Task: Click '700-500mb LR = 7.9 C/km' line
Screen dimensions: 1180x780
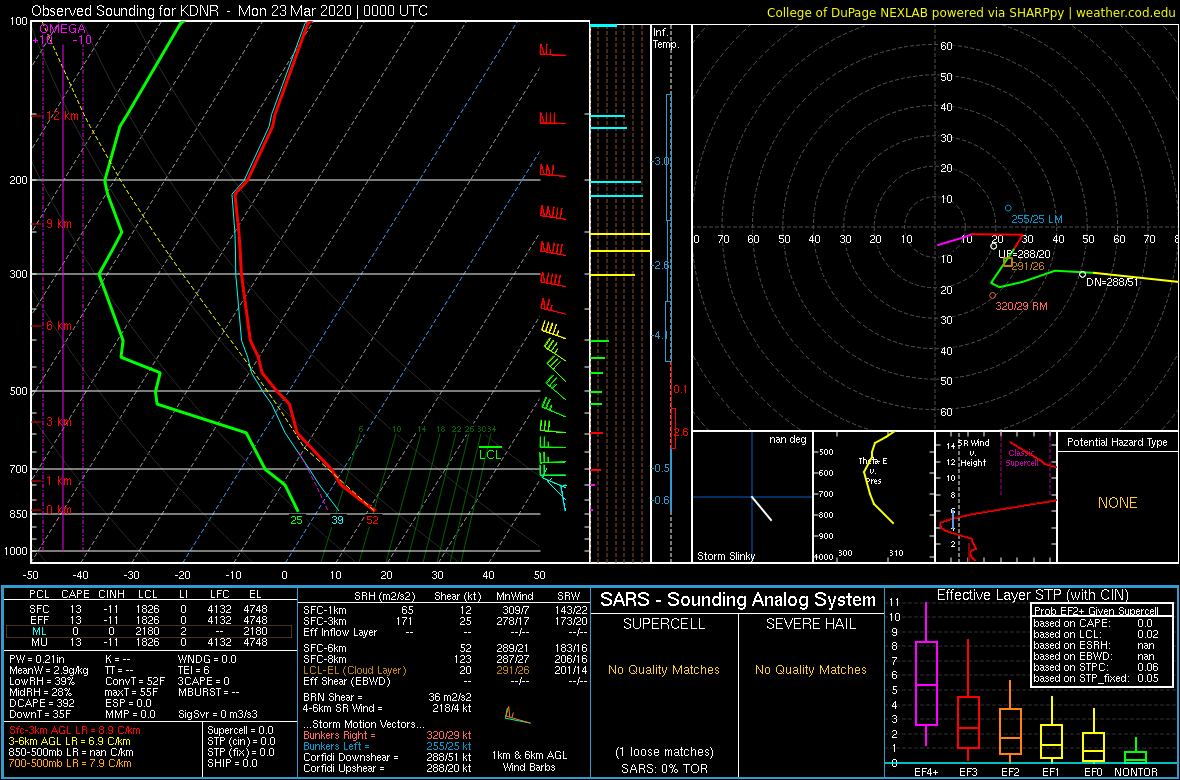Action: (71, 763)
